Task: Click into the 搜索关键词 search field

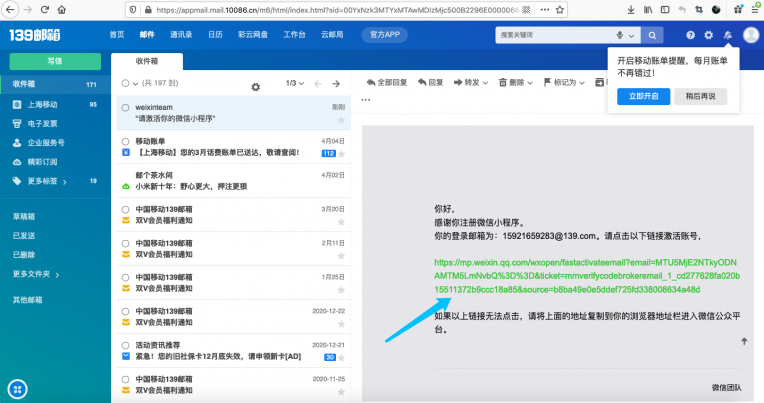Action: [554, 35]
